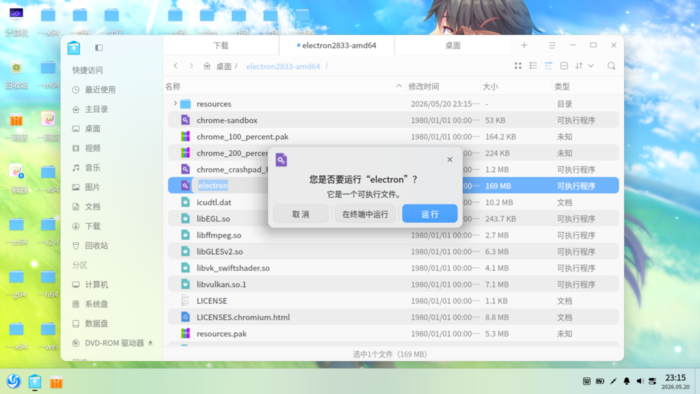Switch to tree view mode
This screenshot has height=394, width=700.
pyautogui.click(x=549, y=66)
